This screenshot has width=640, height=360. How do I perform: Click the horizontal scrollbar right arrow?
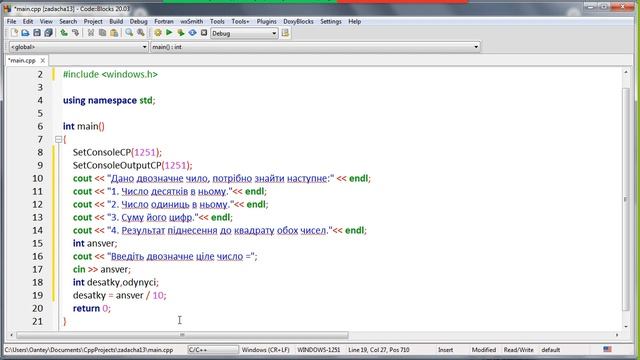pyautogui.click(x=617, y=335)
